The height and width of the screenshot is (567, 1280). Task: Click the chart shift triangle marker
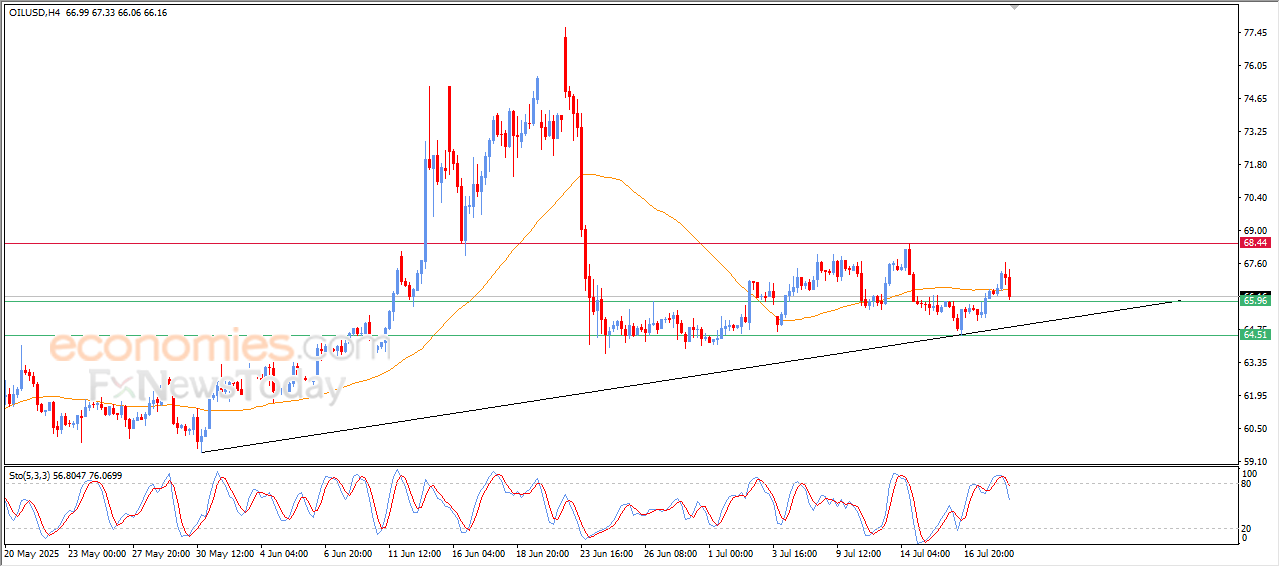pyautogui.click(x=1014, y=7)
